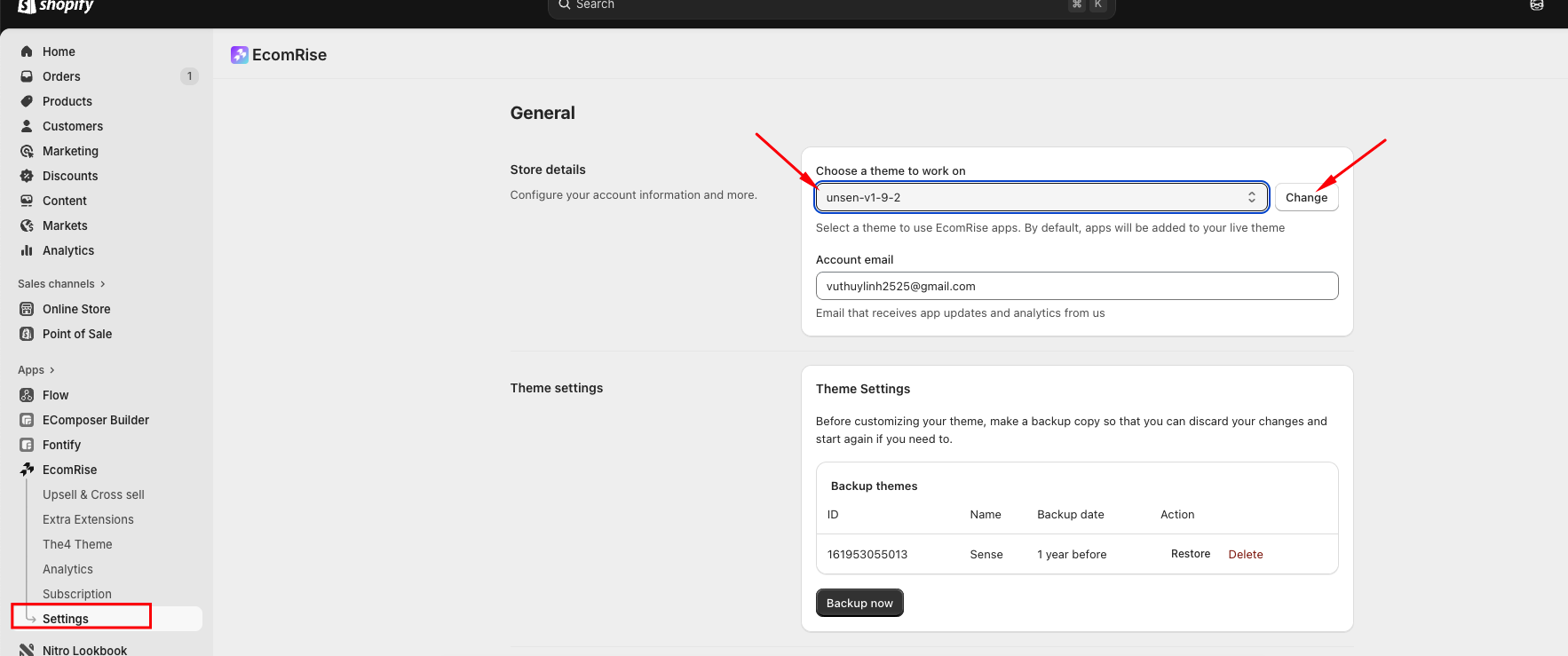Click the Change theme button
1568x656 pixels.
(1306, 197)
